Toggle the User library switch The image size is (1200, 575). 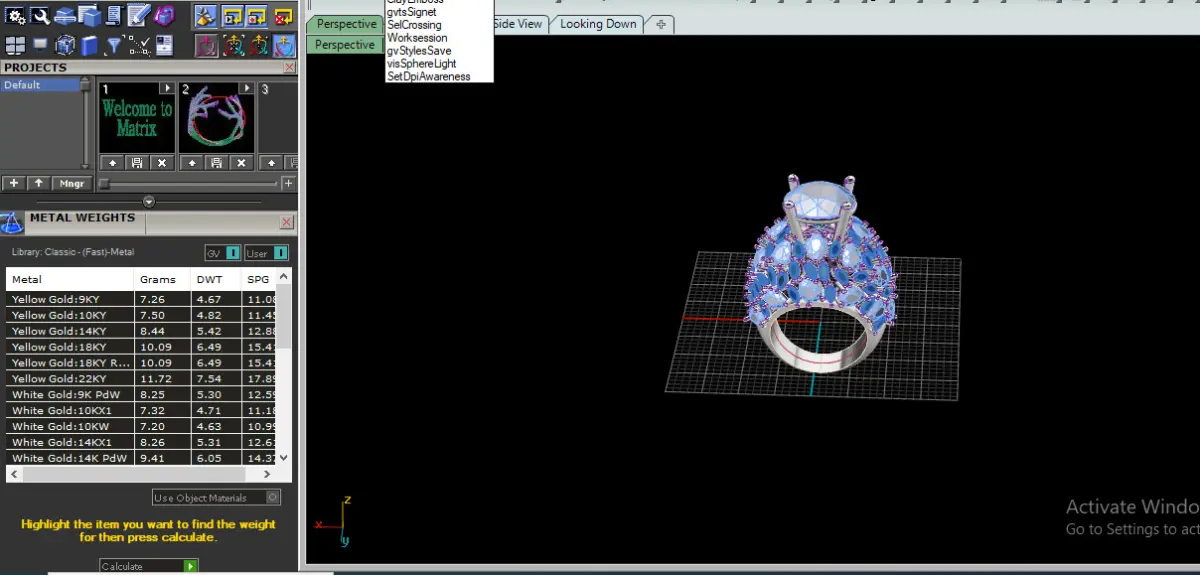[x=267, y=253]
